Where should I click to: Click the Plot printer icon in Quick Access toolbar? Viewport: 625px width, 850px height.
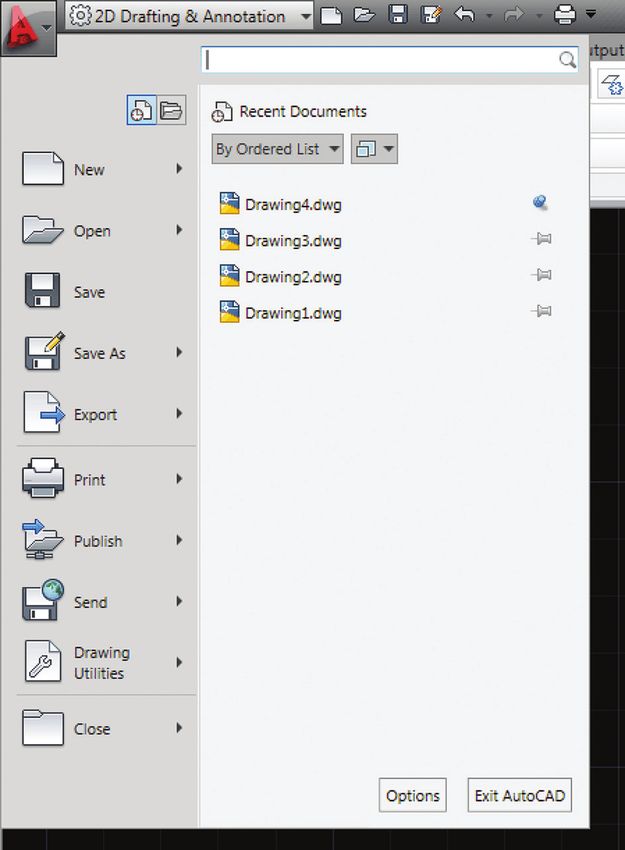tap(565, 15)
